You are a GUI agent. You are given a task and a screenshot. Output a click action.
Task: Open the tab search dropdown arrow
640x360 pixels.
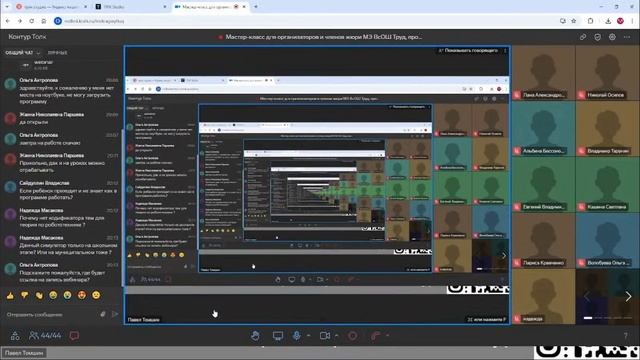(7, 7)
